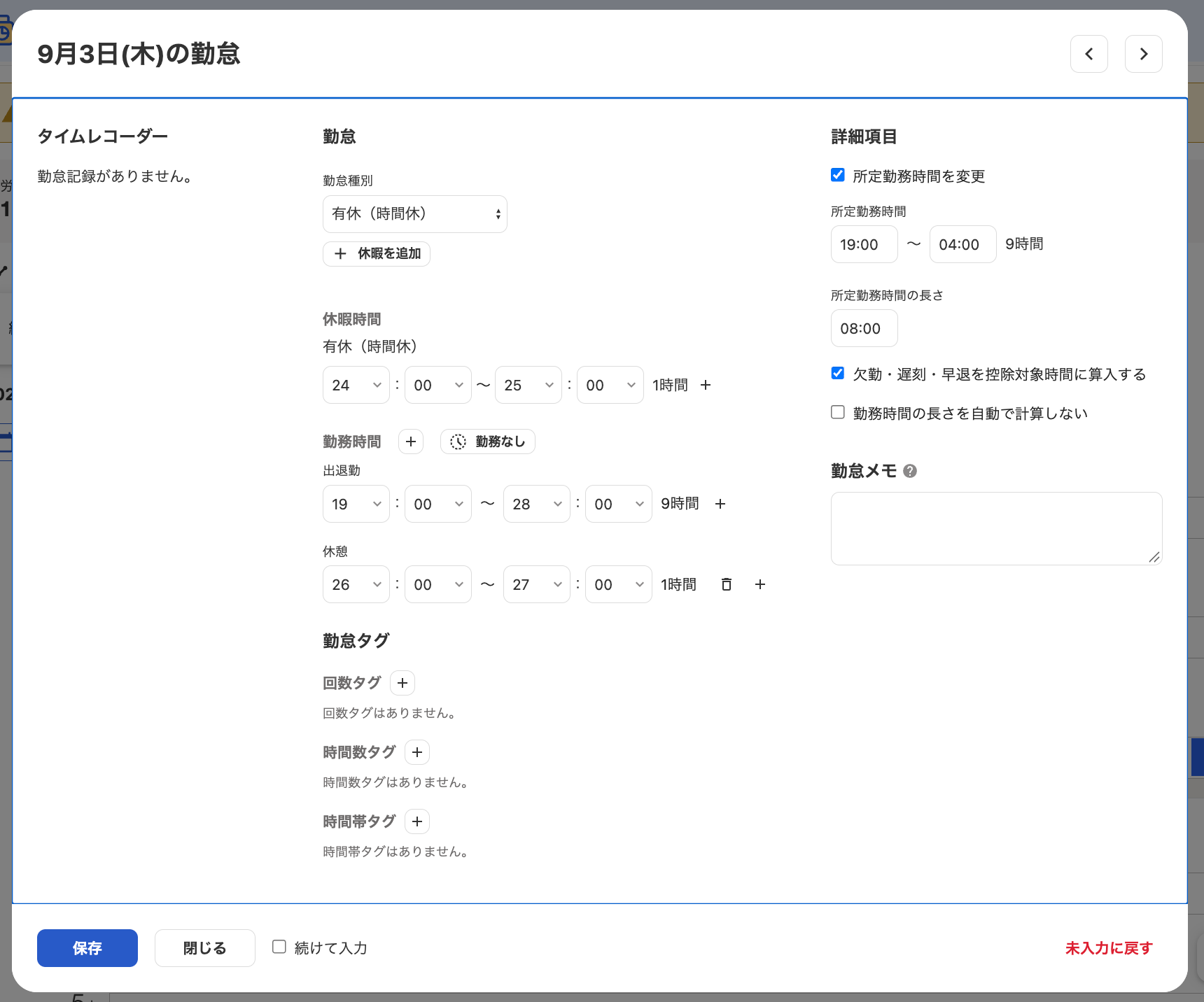Viewport: 1204px width, 1002px height.
Task: Edit 所定勤務時間 start field 19:00
Action: click(x=864, y=244)
